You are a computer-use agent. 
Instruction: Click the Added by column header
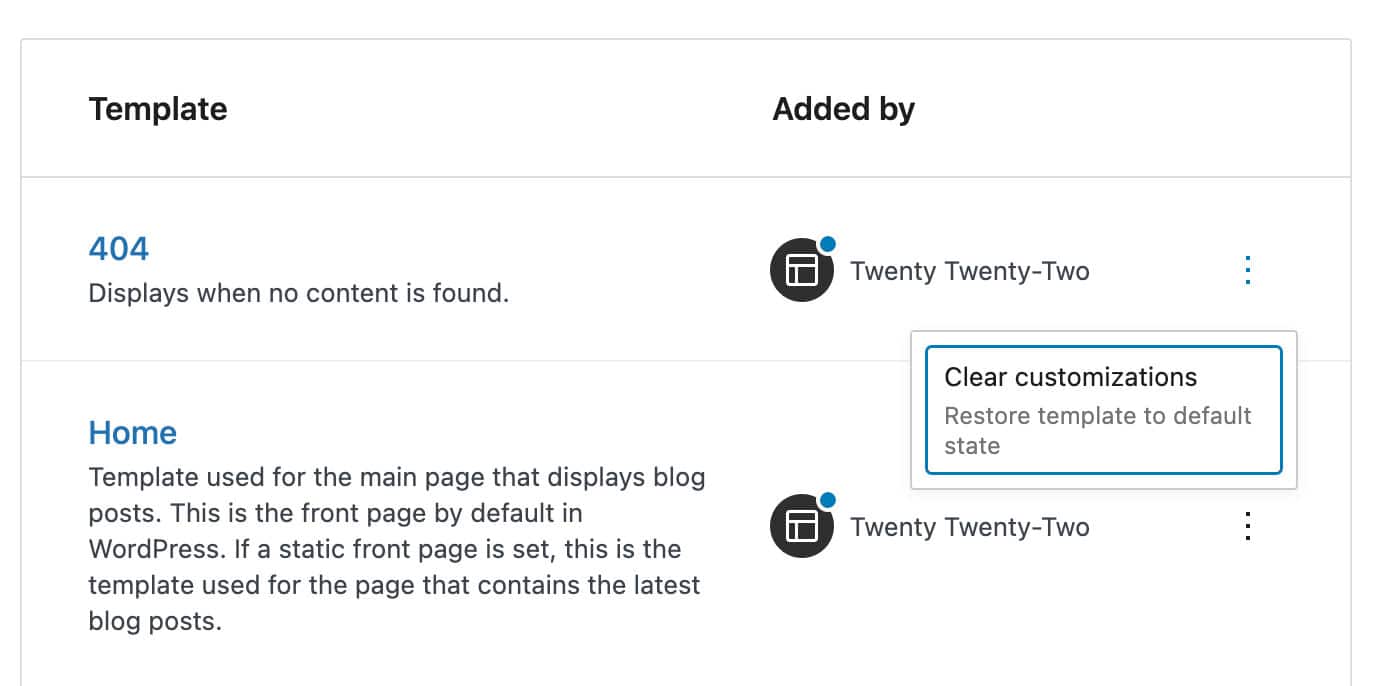(843, 109)
